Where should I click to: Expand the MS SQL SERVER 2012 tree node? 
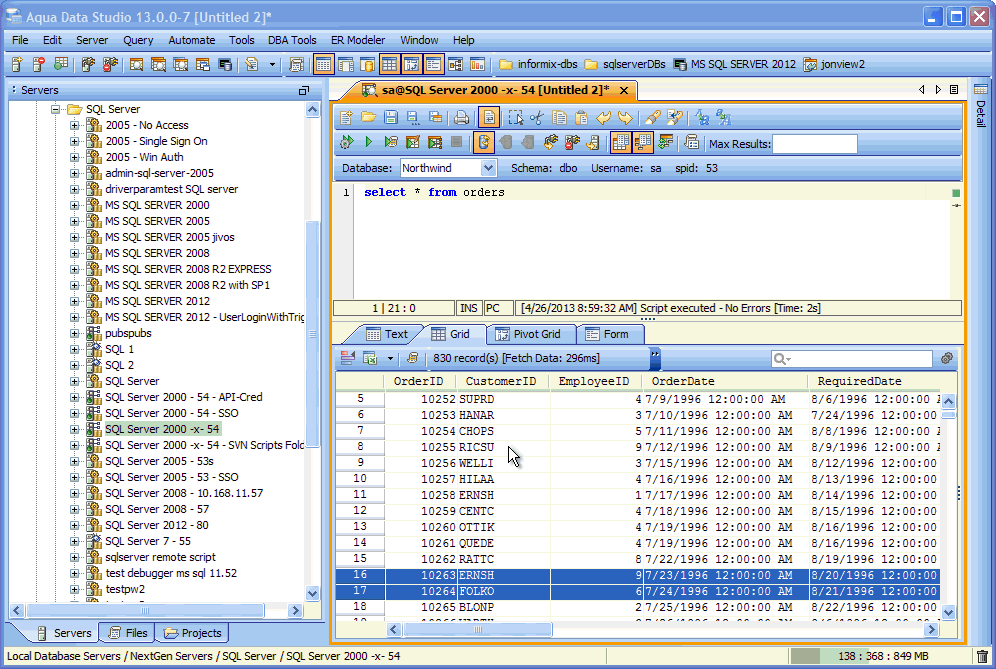coord(75,301)
